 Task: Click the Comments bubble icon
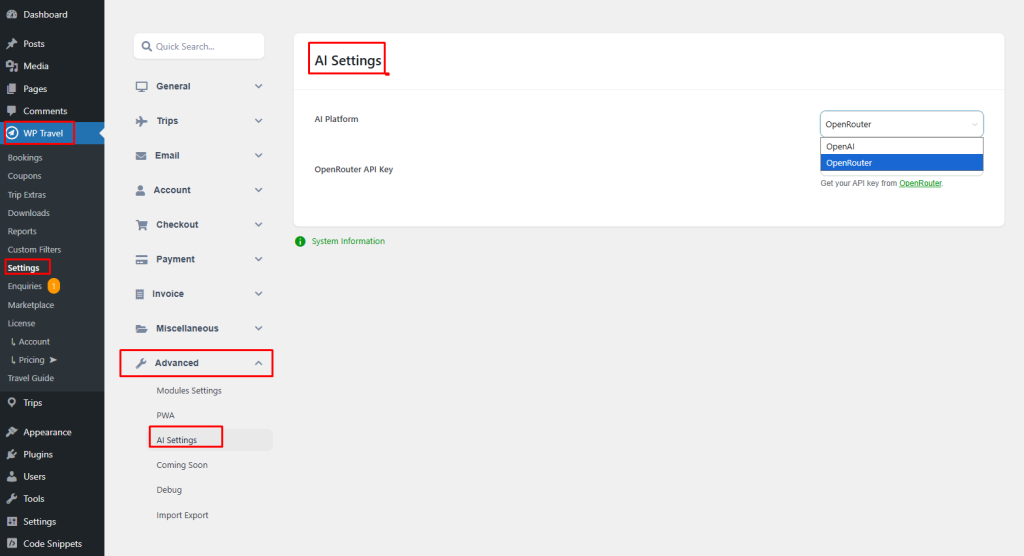pos(12,110)
